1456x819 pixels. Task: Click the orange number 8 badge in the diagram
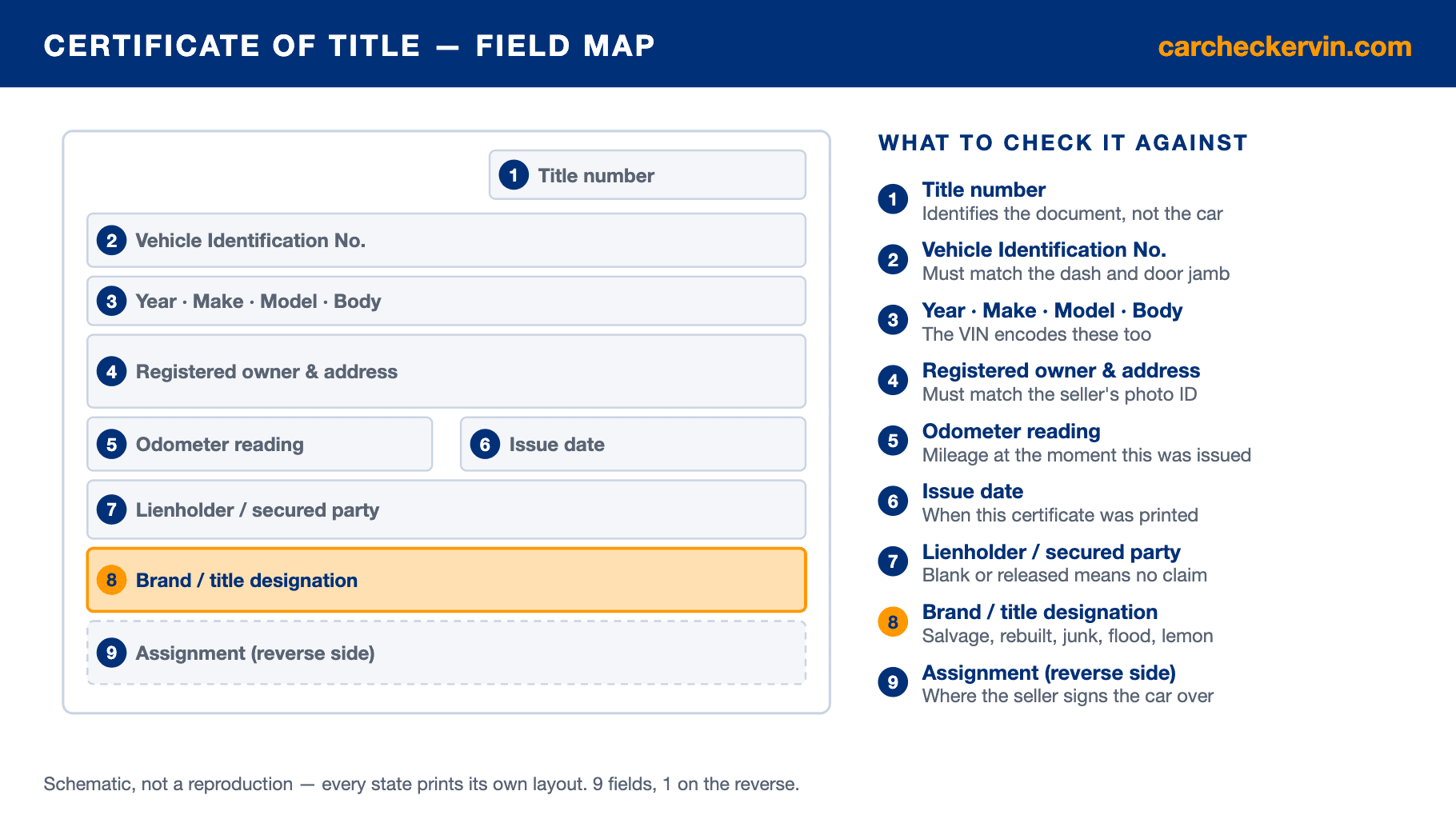click(112, 580)
